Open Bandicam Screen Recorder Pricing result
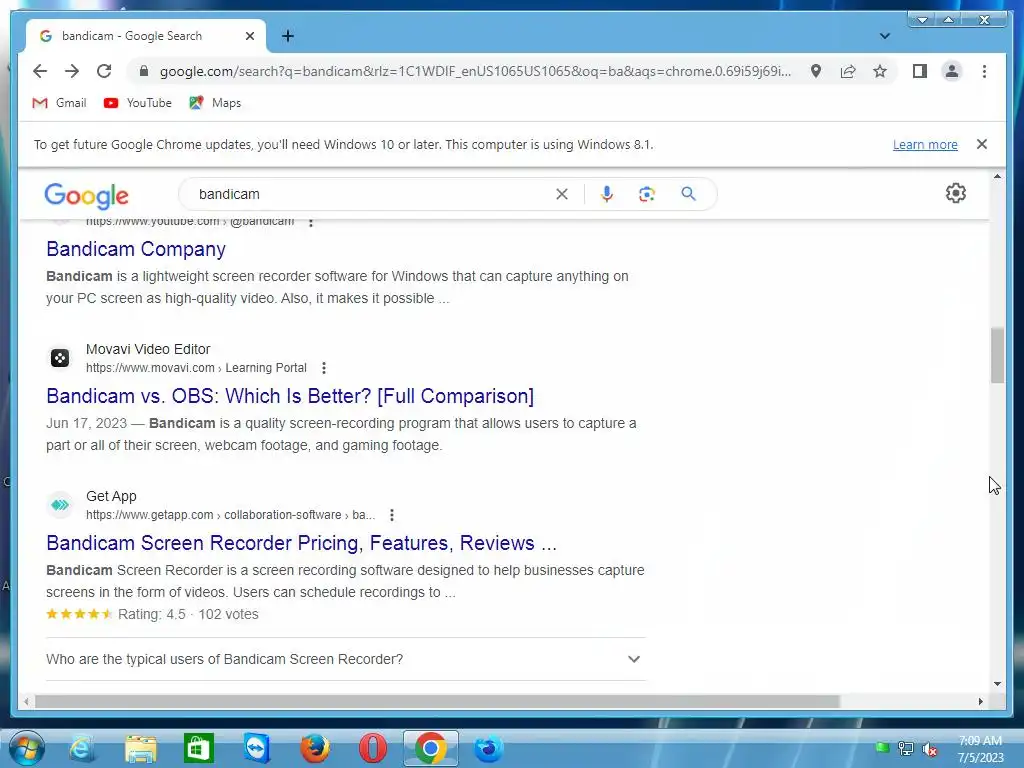The height and width of the screenshot is (768, 1024). click(x=301, y=543)
